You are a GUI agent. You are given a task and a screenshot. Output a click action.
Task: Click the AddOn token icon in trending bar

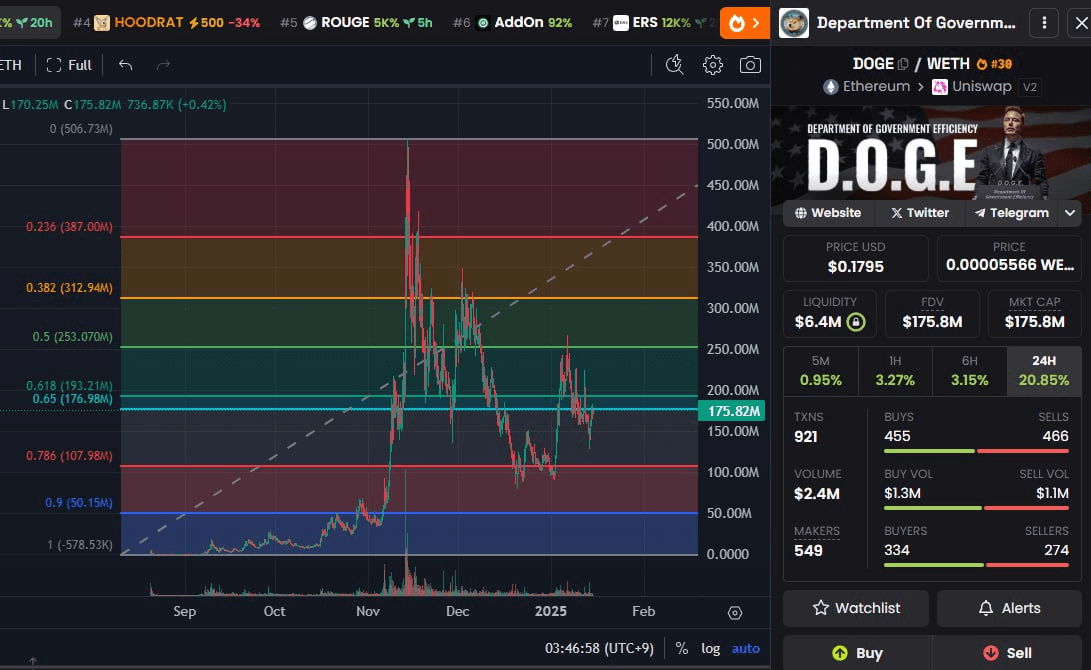pos(483,23)
